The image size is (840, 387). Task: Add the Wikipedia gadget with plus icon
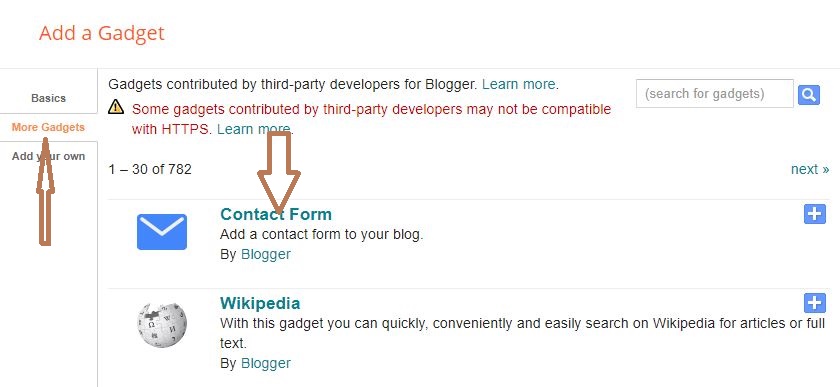coord(814,303)
